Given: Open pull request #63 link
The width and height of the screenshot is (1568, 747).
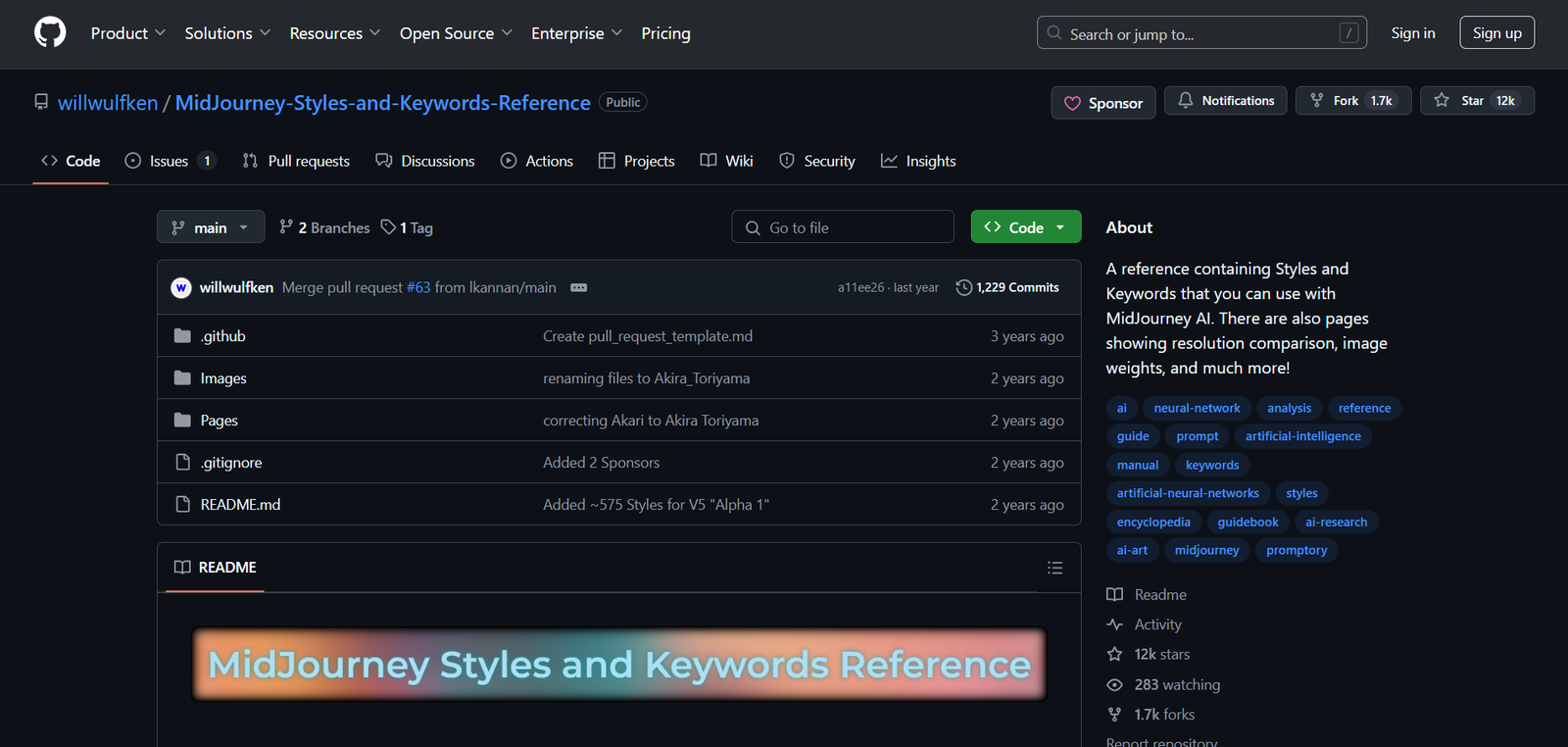Looking at the screenshot, I should [x=418, y=287].
